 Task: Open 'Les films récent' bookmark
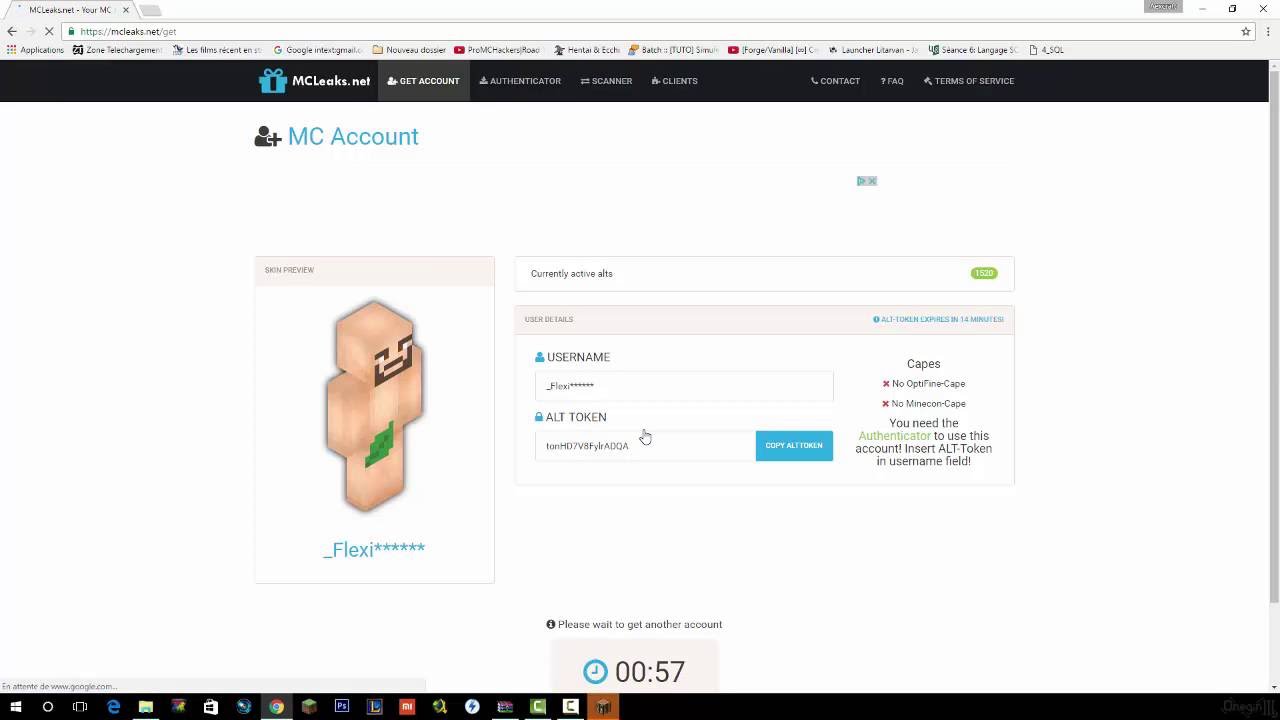coord(216,50)
